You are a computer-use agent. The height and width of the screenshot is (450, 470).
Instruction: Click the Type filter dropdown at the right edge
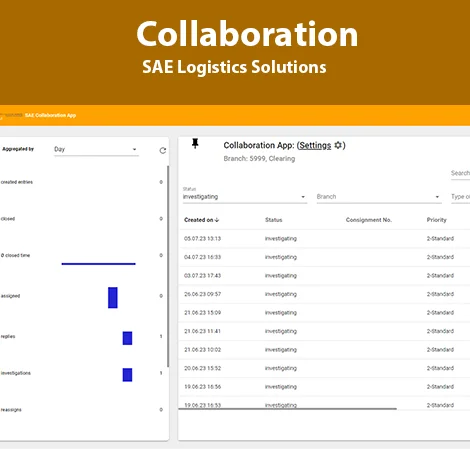[460, 197]
